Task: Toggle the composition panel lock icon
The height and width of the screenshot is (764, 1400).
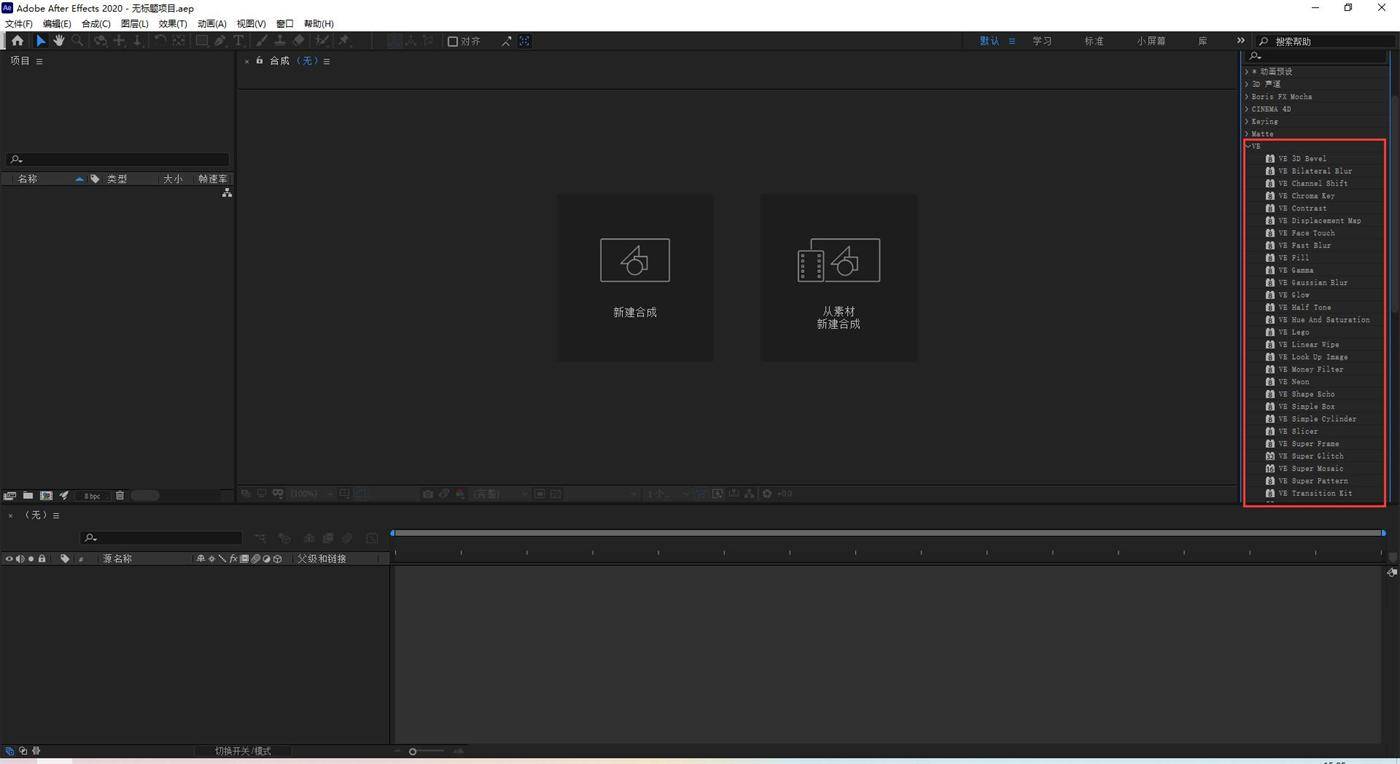Action: coord(259,61)
